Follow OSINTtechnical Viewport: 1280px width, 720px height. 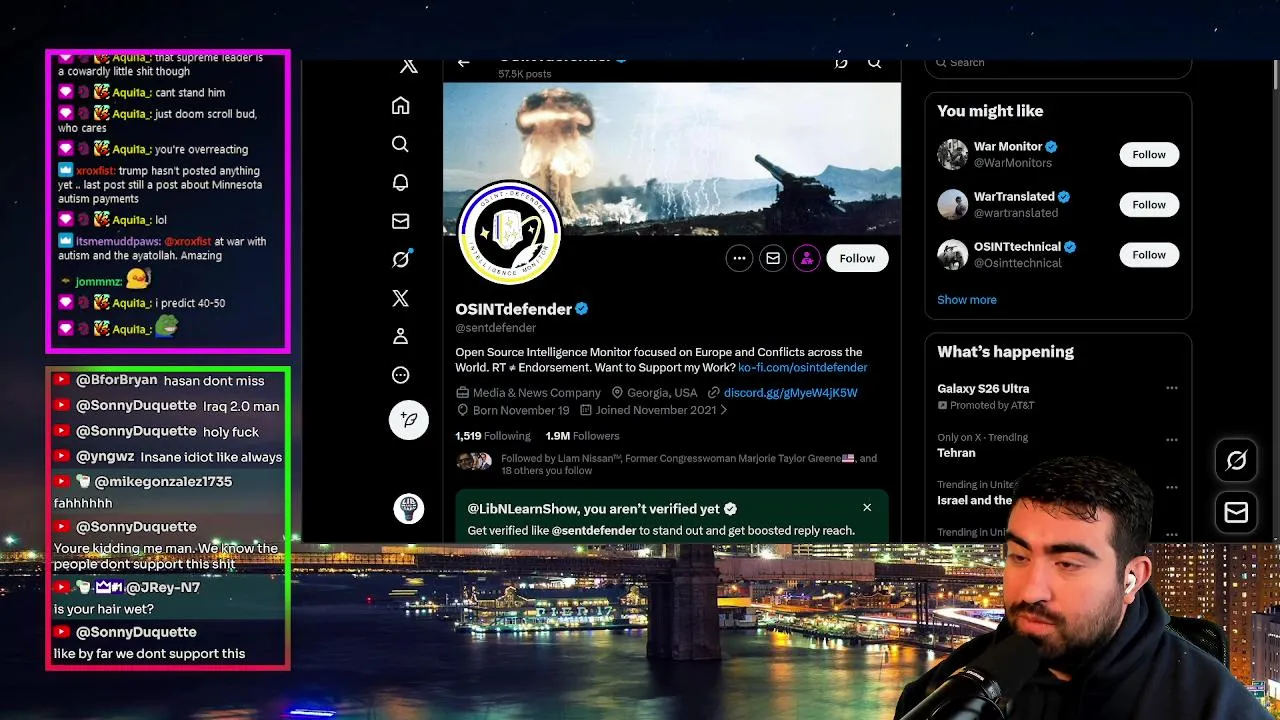tap(1149, 254)
